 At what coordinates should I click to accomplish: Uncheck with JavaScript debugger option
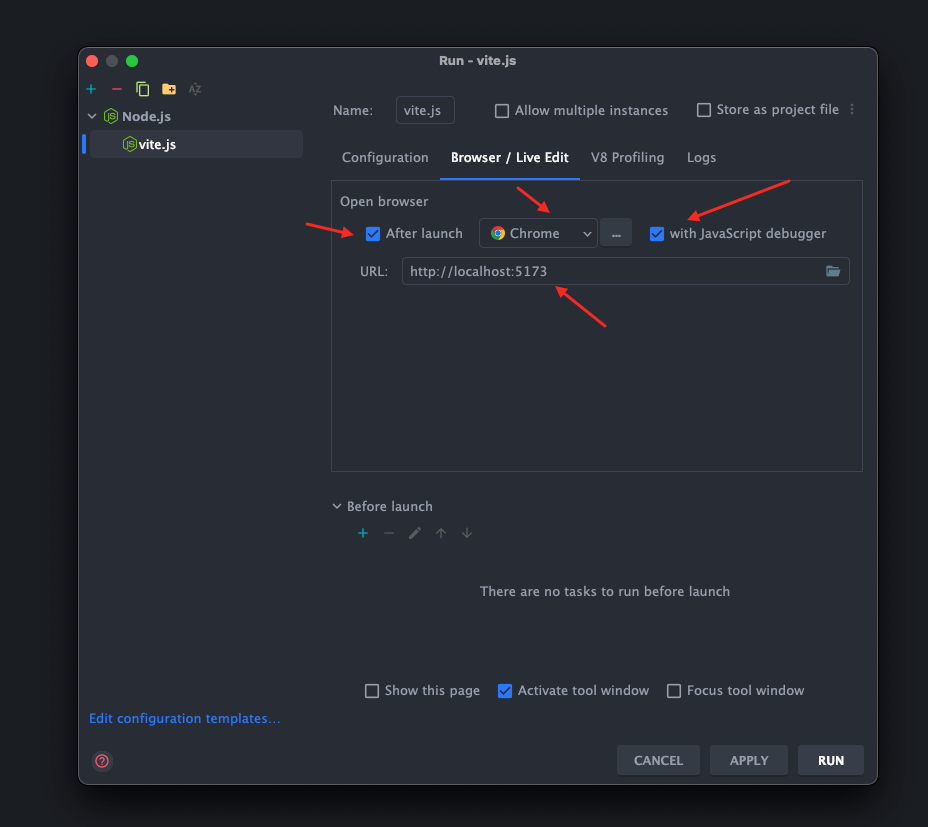(x=657, y=234)
